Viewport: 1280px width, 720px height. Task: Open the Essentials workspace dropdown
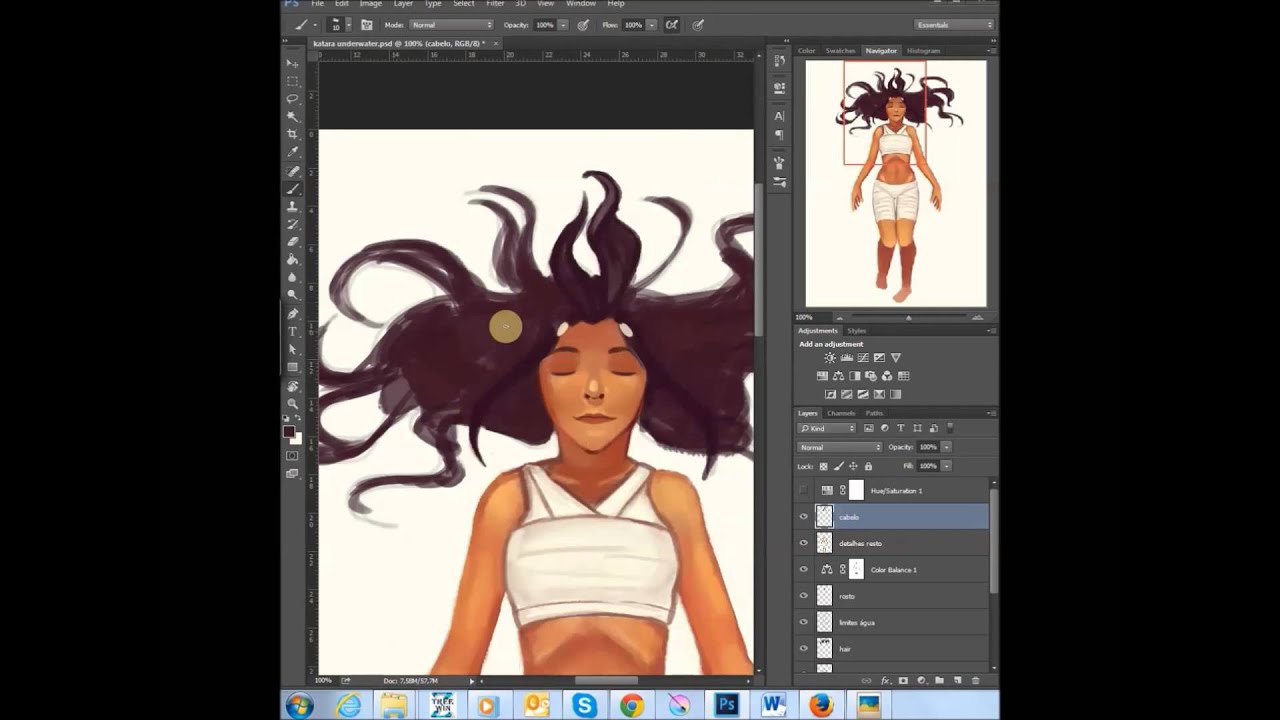pyautogui.click(x=954, y=24)
